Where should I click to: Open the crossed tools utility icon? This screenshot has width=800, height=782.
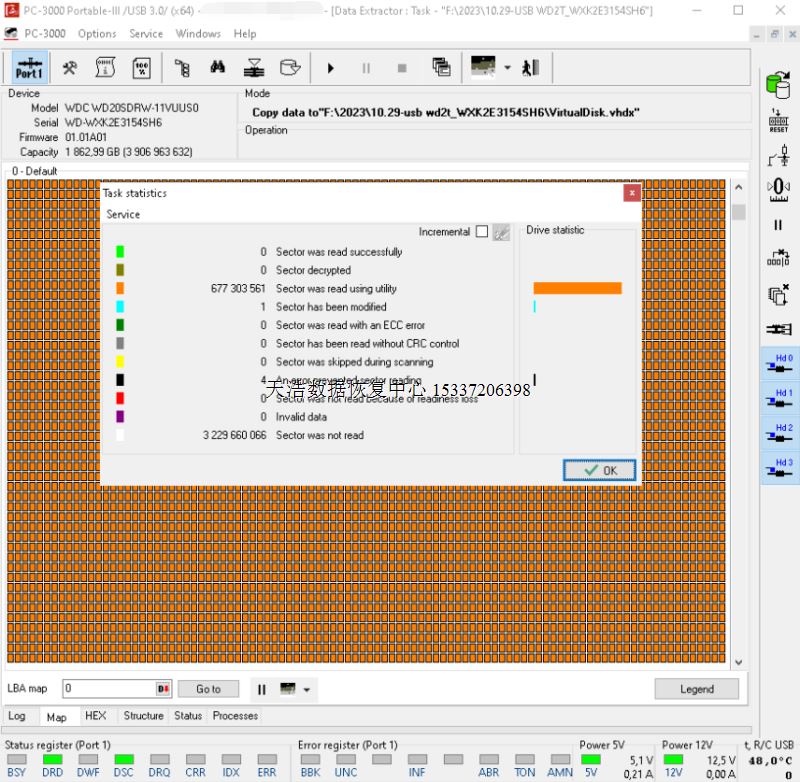(70, 68)
